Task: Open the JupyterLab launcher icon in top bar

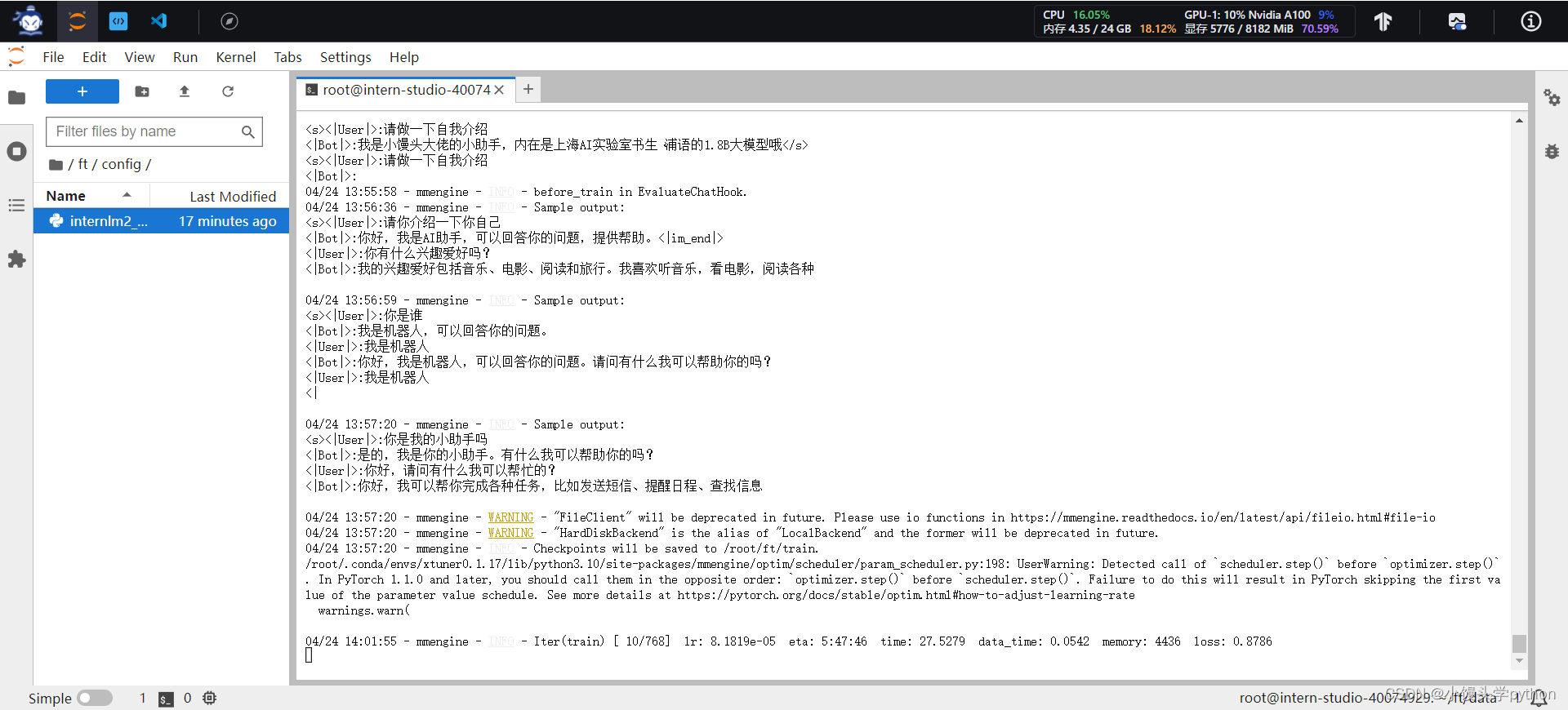Action: (x=78, y=21)
